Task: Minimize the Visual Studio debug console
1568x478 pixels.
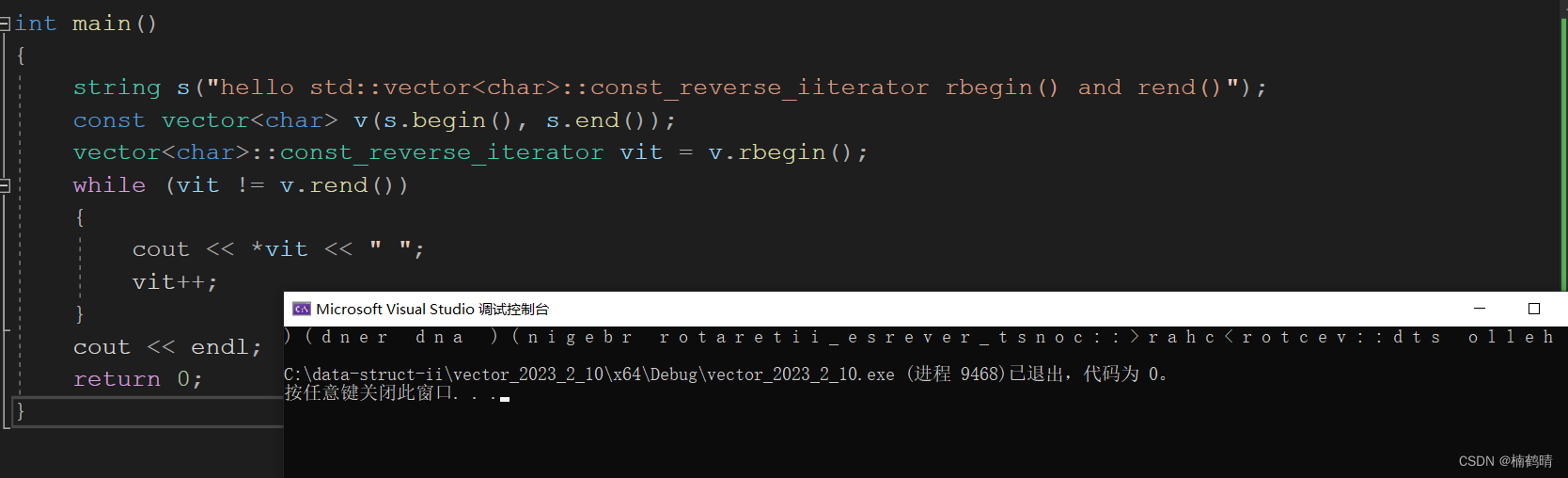Action: [1479, 309]
